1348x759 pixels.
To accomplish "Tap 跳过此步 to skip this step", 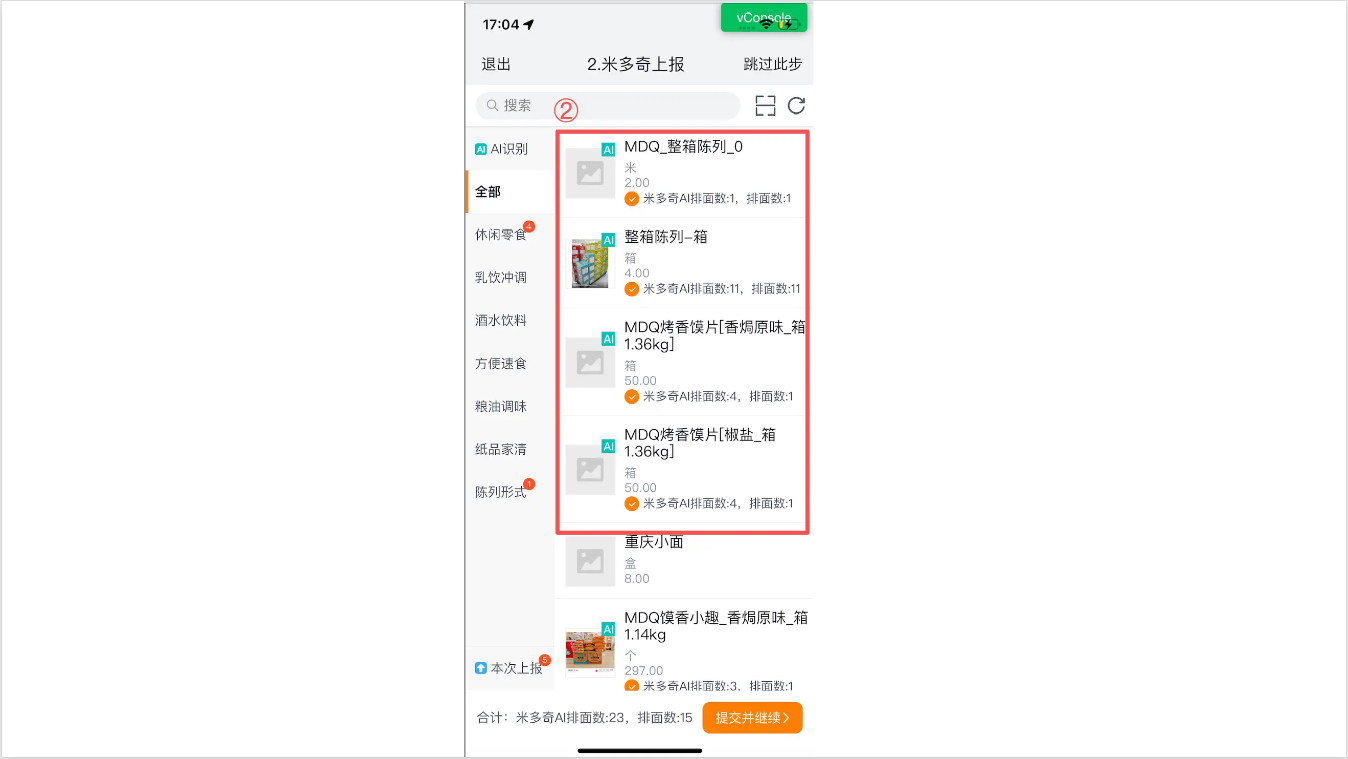I will [x=773, y=64].
